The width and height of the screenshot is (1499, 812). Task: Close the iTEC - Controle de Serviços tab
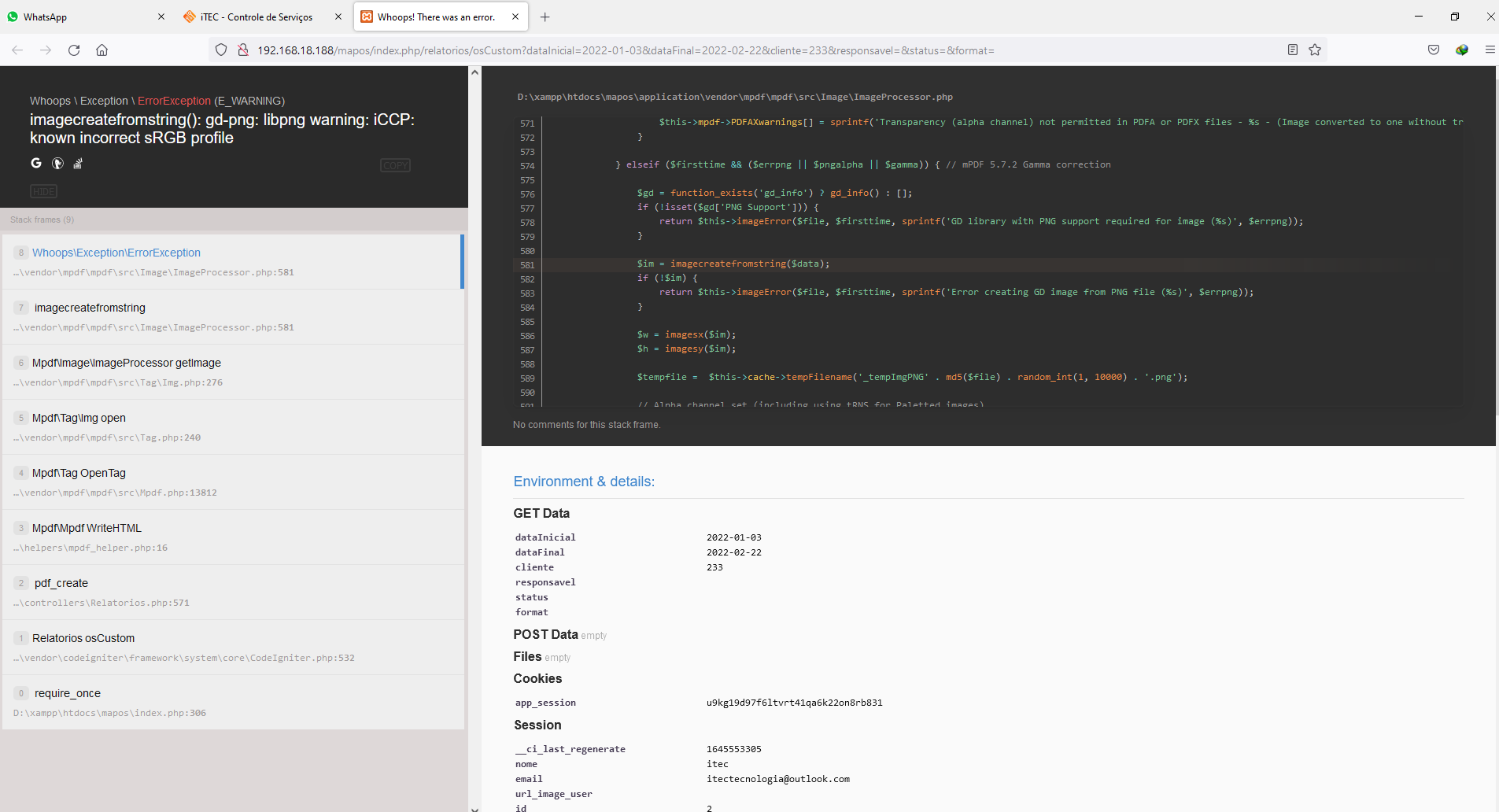coord(338,17)
